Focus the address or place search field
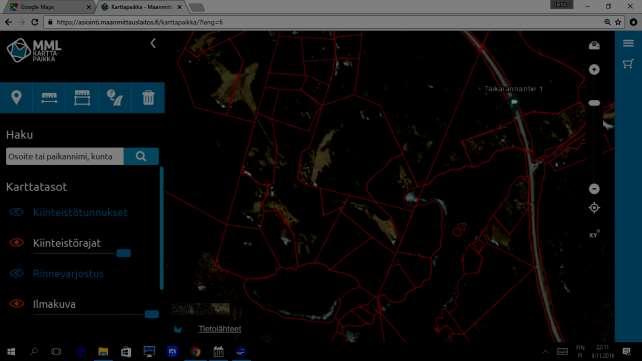642x361 pixels. pos(65,156)
